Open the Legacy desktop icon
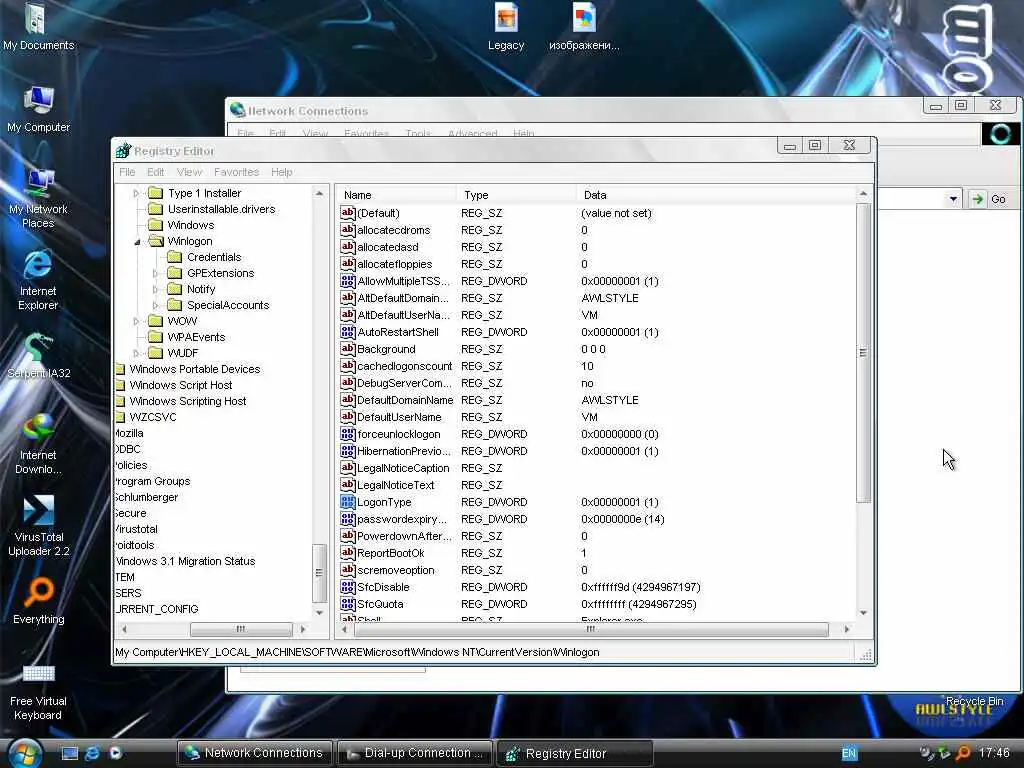The width and height of the screenshot is (1024, 768). [506, 26]
